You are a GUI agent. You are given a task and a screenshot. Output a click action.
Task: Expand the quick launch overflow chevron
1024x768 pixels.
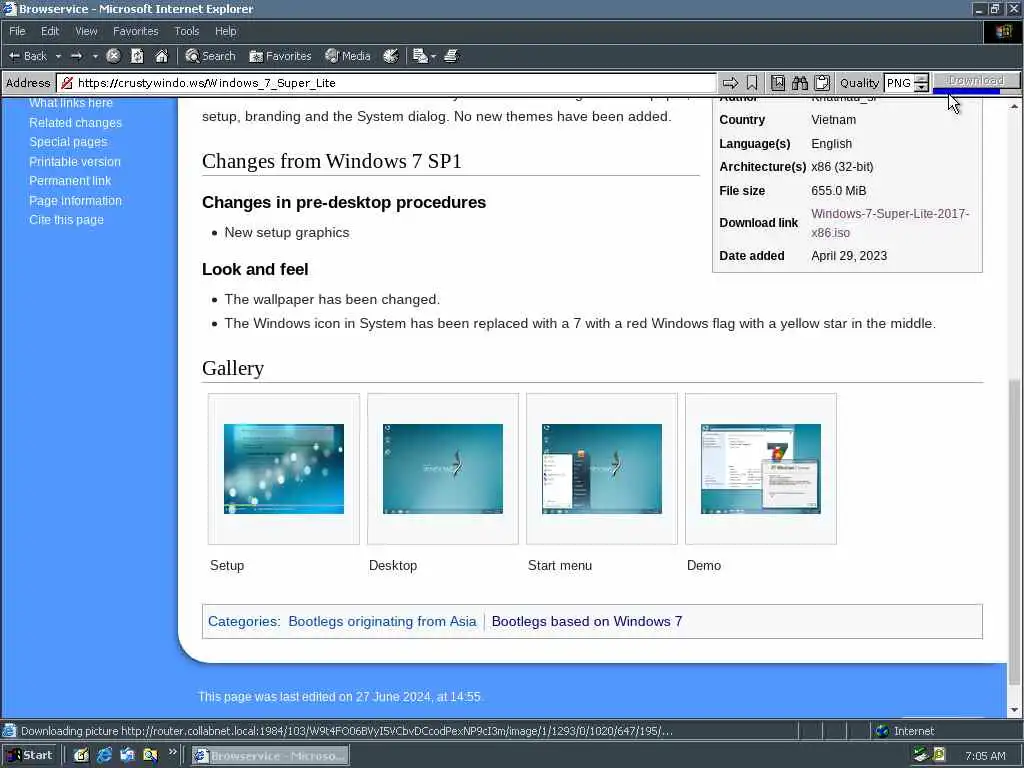point(172,752)
